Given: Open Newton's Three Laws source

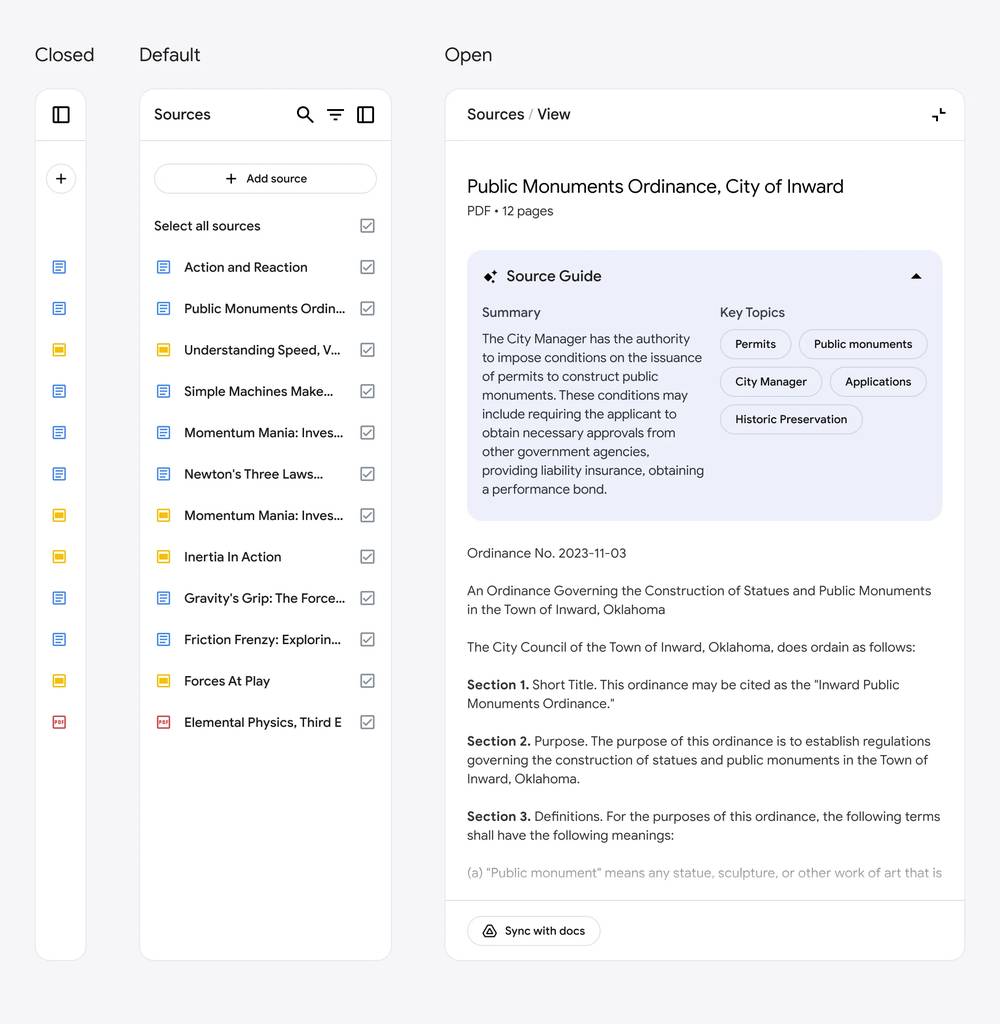Looking at the screenshot, I should click(x=253, y=474).
